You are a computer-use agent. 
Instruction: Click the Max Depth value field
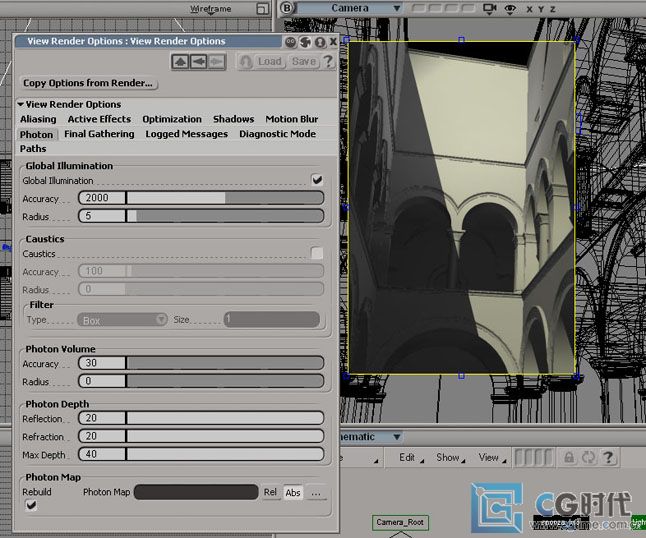point(101,454)
